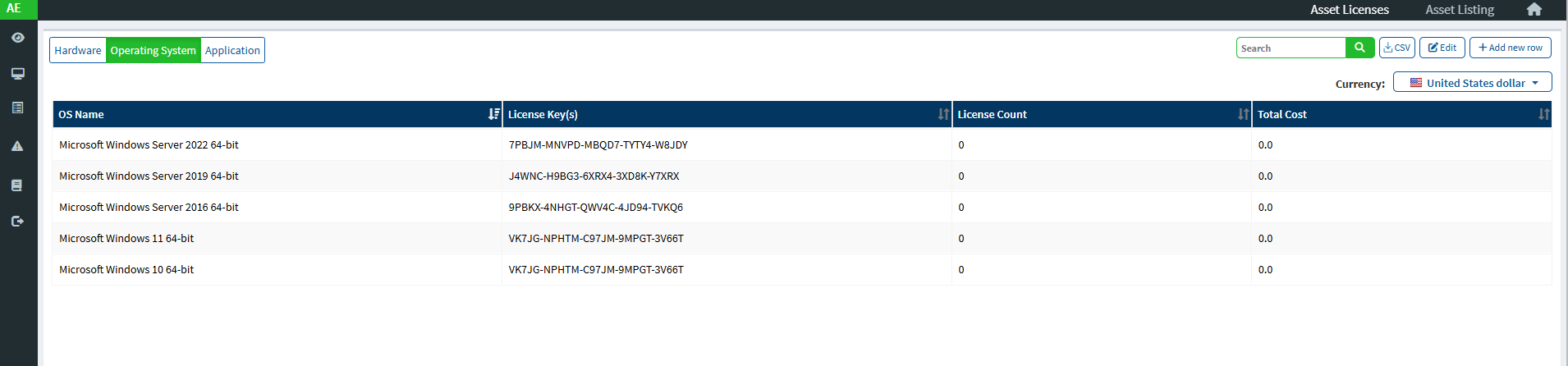Click Total Cost for Windows 10
The height and width of the screenshot is (366, 1568).
click(1401, 270)
